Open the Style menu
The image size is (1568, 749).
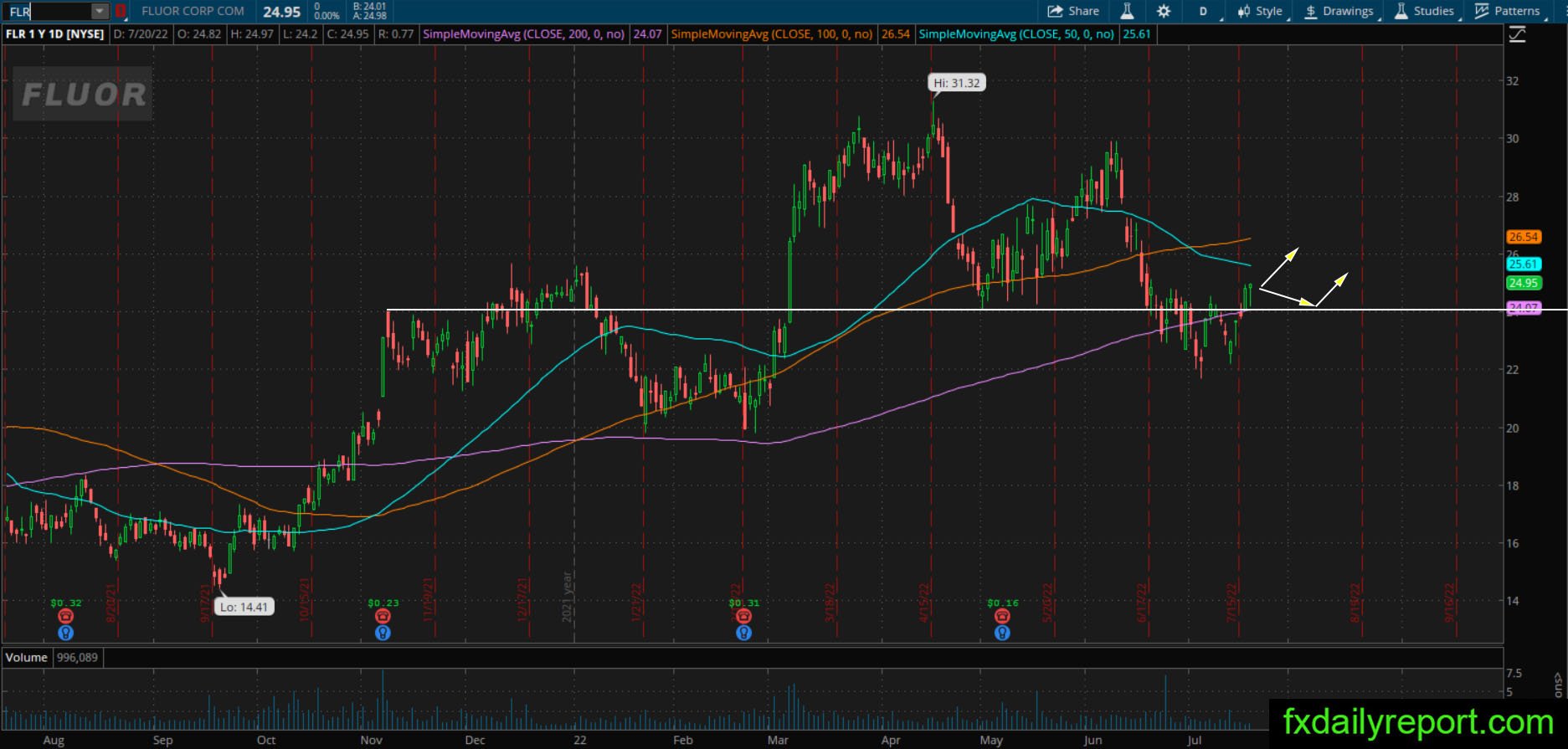[x=1262, y=12]
